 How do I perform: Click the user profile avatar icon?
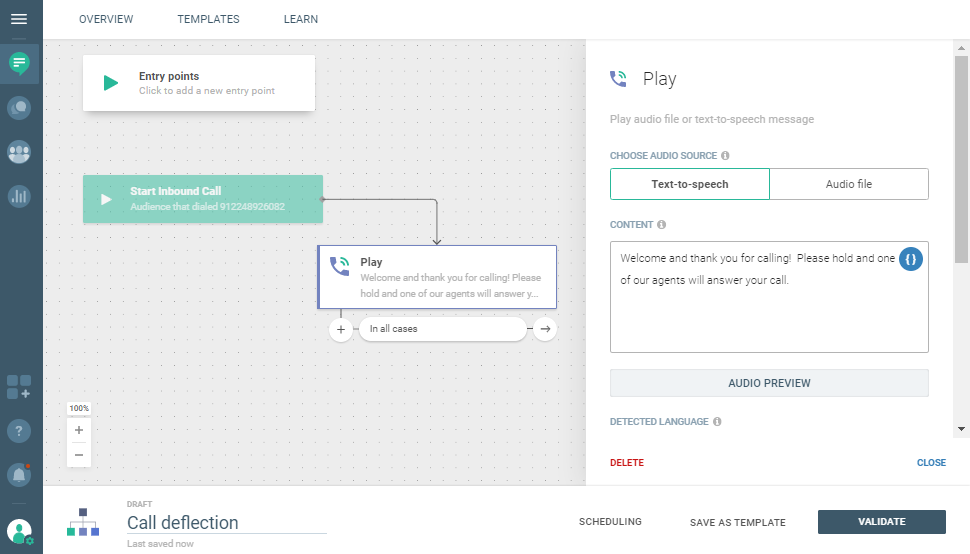click(19, 531)
